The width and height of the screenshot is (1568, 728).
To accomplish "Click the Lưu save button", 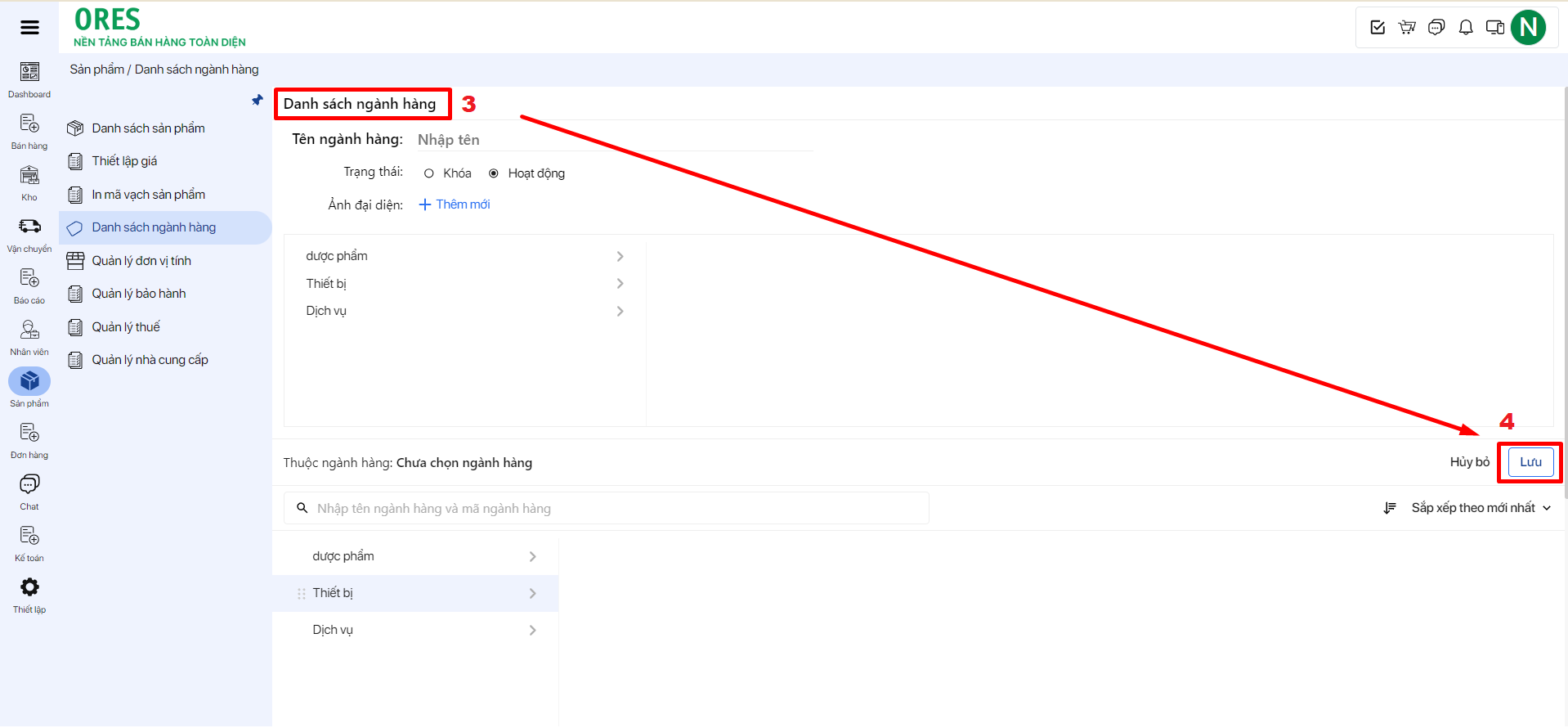I will pyautogui.click(x=1530, y=462).
